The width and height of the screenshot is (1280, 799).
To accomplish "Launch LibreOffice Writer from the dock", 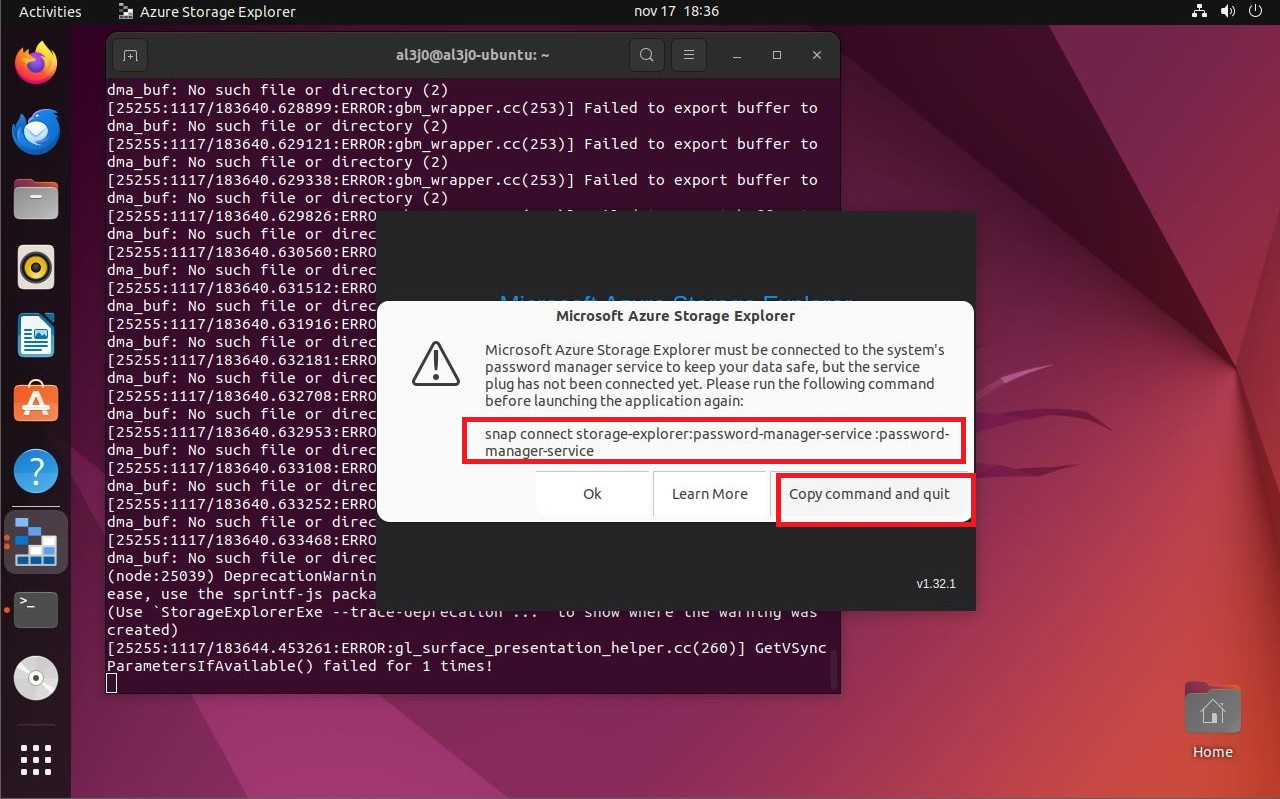I will coord(36,335).
